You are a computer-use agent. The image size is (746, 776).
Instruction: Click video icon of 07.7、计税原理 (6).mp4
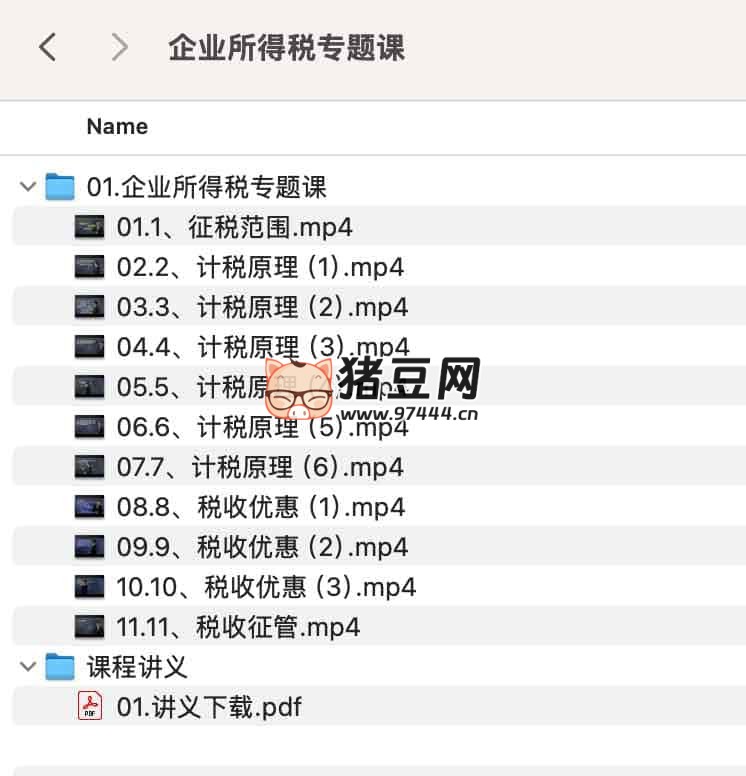[90, 467]
